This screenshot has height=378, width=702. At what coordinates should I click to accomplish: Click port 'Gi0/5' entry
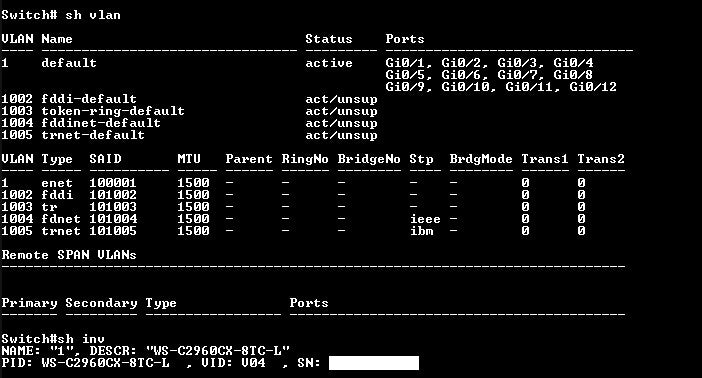click(405, 75)
